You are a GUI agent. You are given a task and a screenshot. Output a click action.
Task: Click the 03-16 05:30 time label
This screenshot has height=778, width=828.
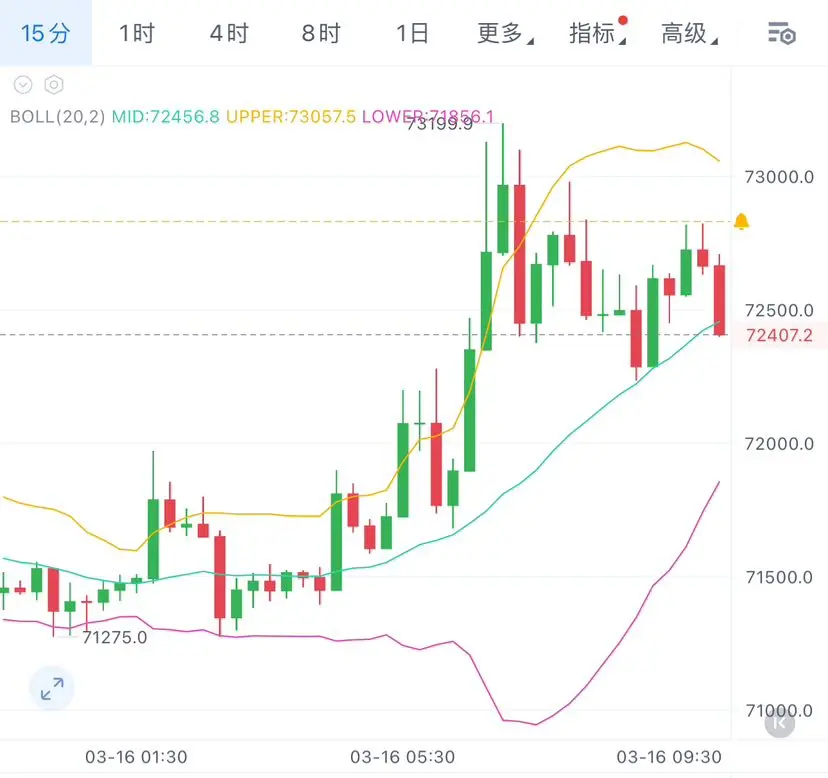[402, 757]
